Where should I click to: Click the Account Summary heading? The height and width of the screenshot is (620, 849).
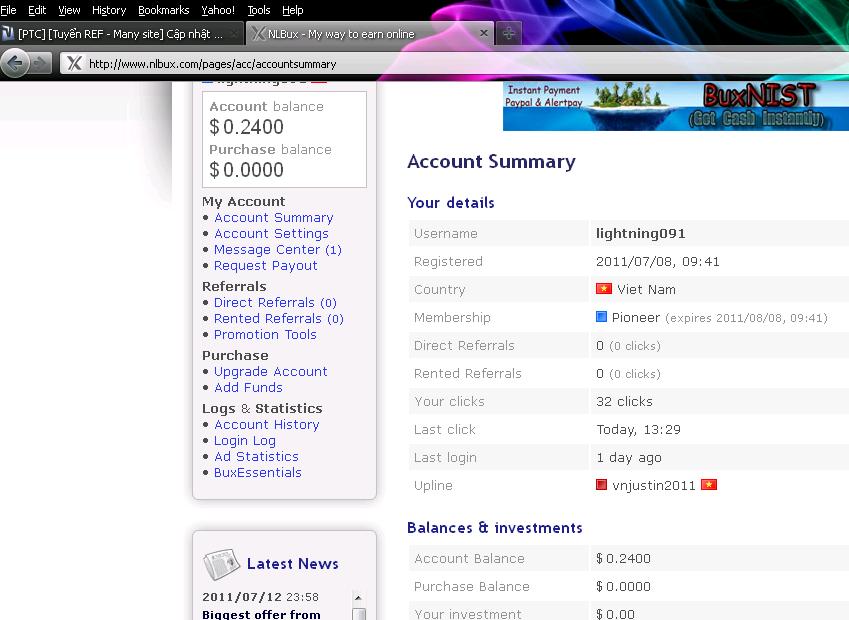[491, 162]
